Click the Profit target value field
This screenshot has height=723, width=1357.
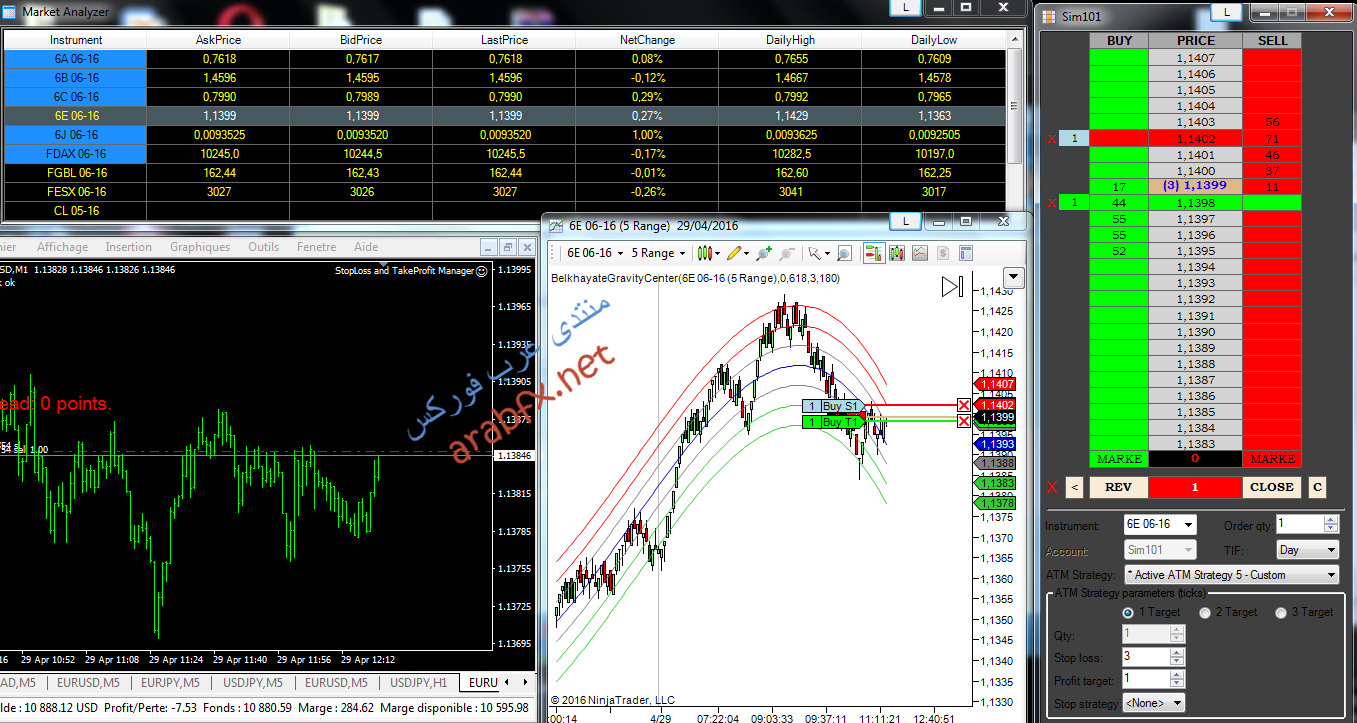click(x=1145, y=680)
